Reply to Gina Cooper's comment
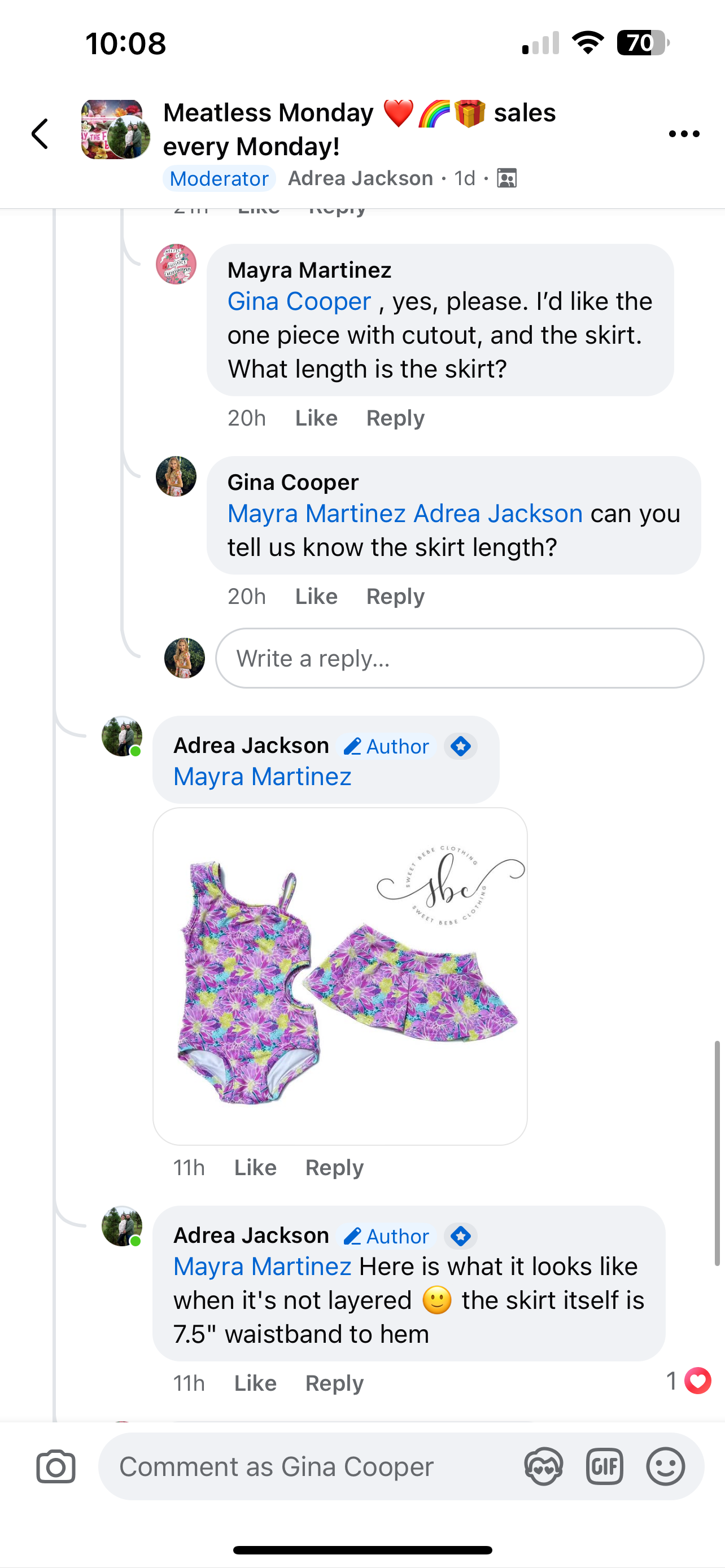The height and width of the screenshot is (1568, 725). [395, 597]
